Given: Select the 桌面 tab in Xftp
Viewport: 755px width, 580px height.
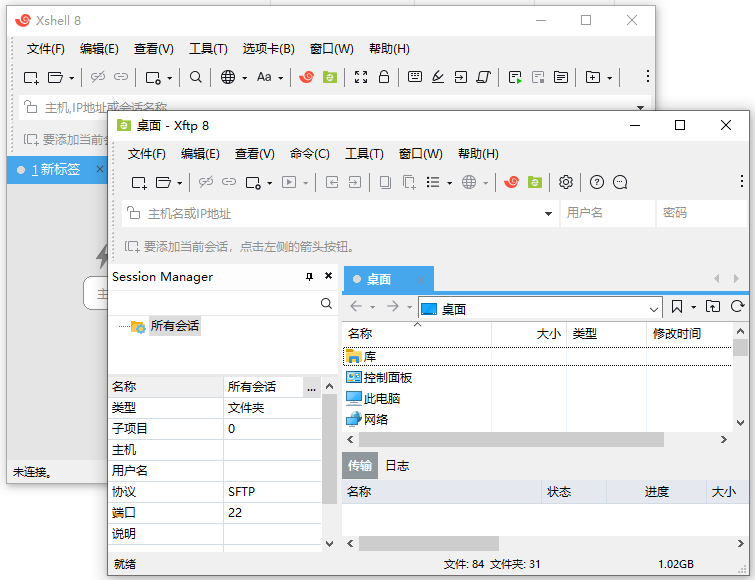Looking at the screenshot, I should [389, 279].
